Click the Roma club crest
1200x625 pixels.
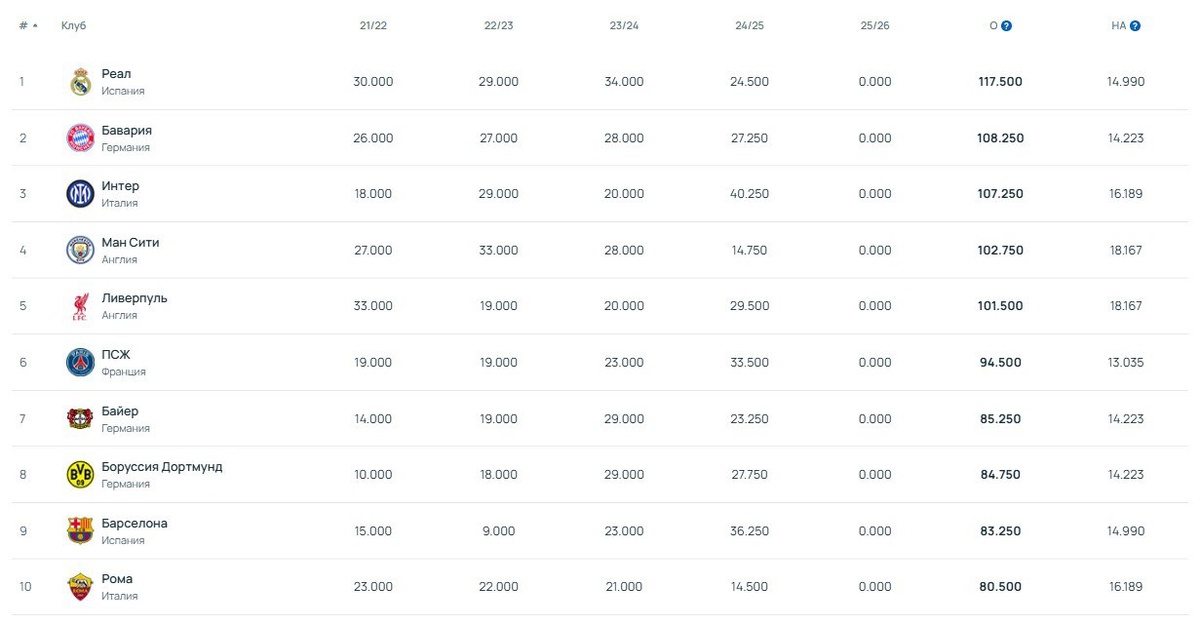click(x=80, y=587)
